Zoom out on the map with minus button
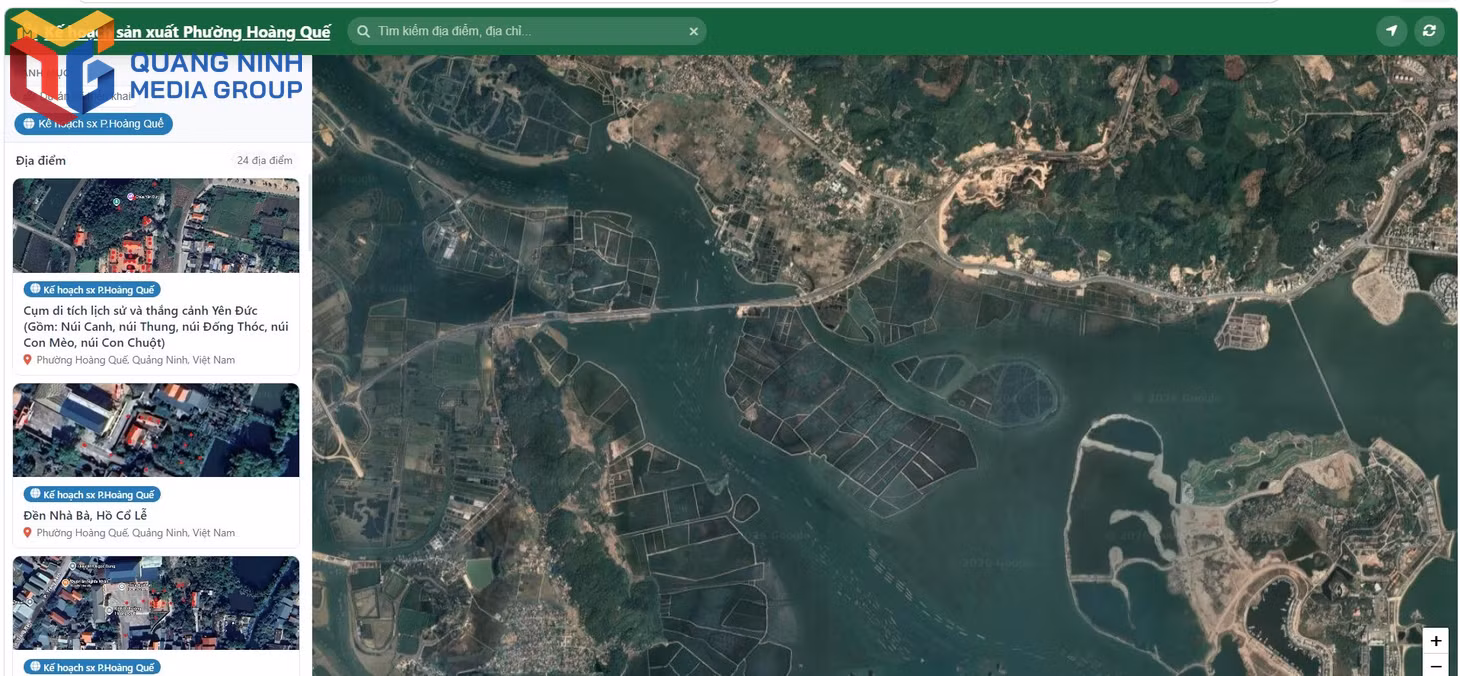This screenshot has width=1460, height=676. pyautogui.click(x=1436, y=666)
